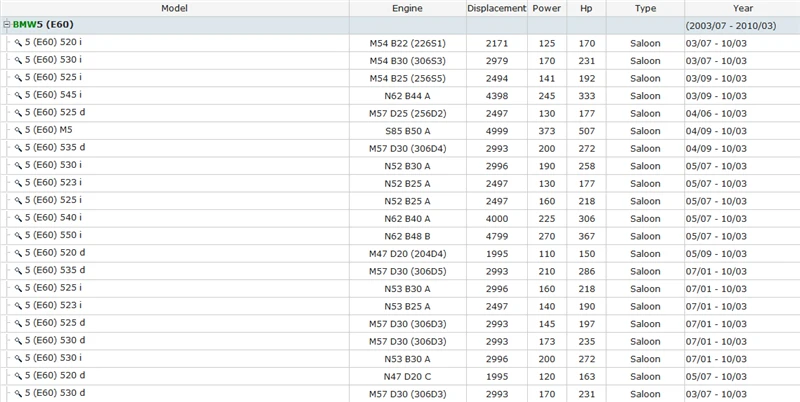Click the displacement value 4000
The height and width of the screenshot is (402, 800).
click(496, 219)
